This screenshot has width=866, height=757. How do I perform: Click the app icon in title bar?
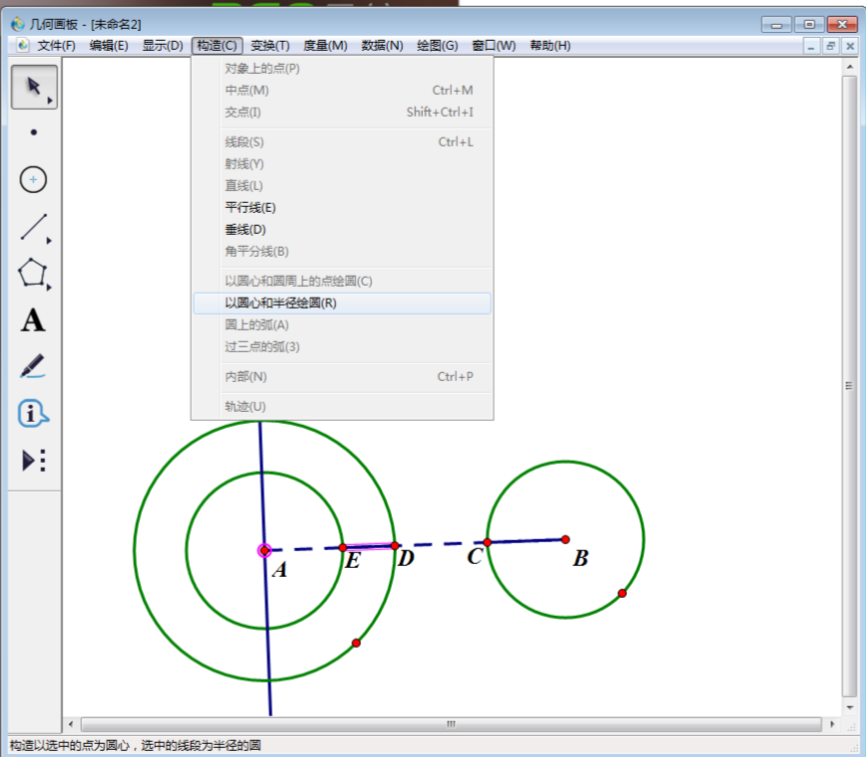[x=18, y=24]
